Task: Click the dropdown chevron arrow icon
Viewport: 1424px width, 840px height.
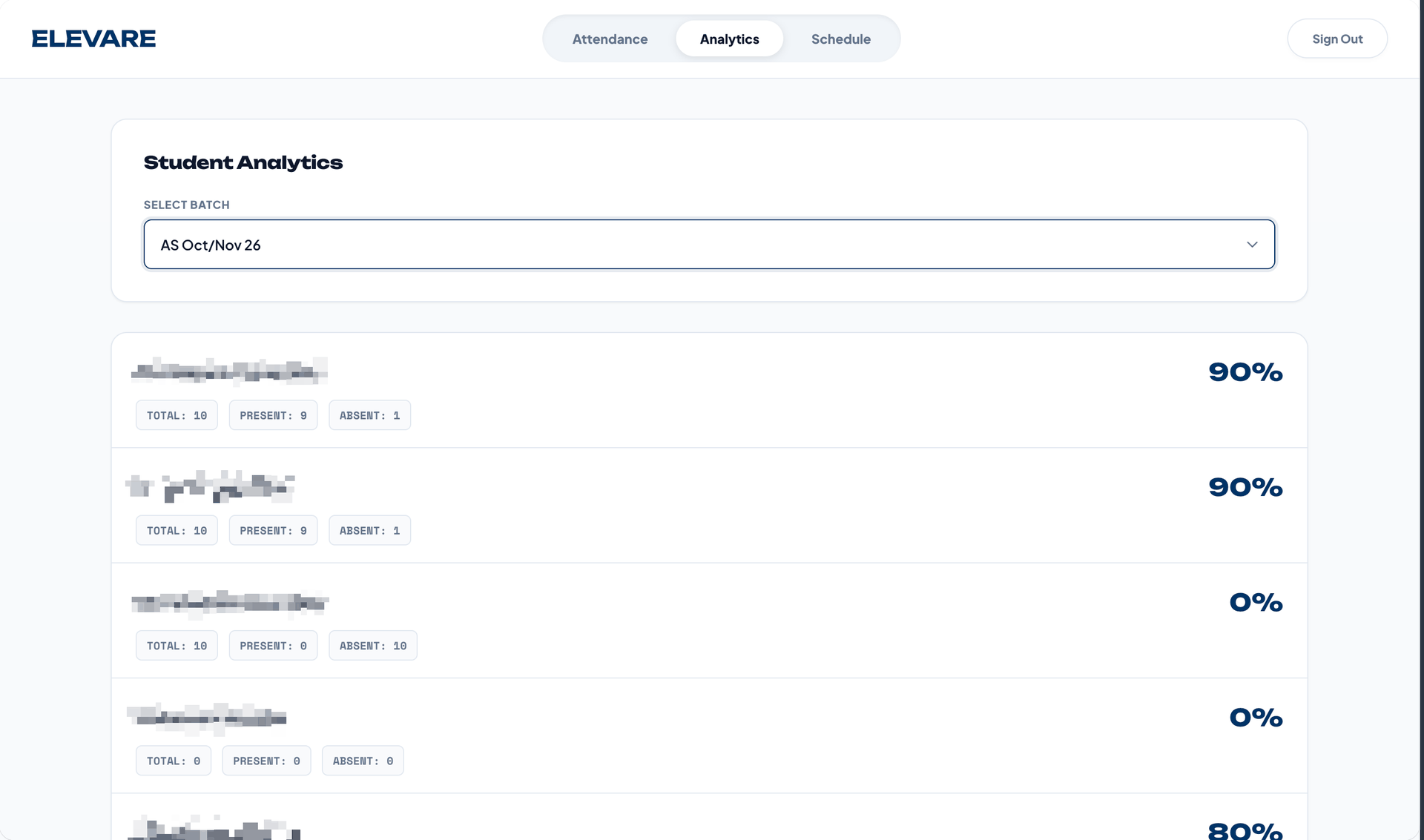Action: pos(1252,245)
